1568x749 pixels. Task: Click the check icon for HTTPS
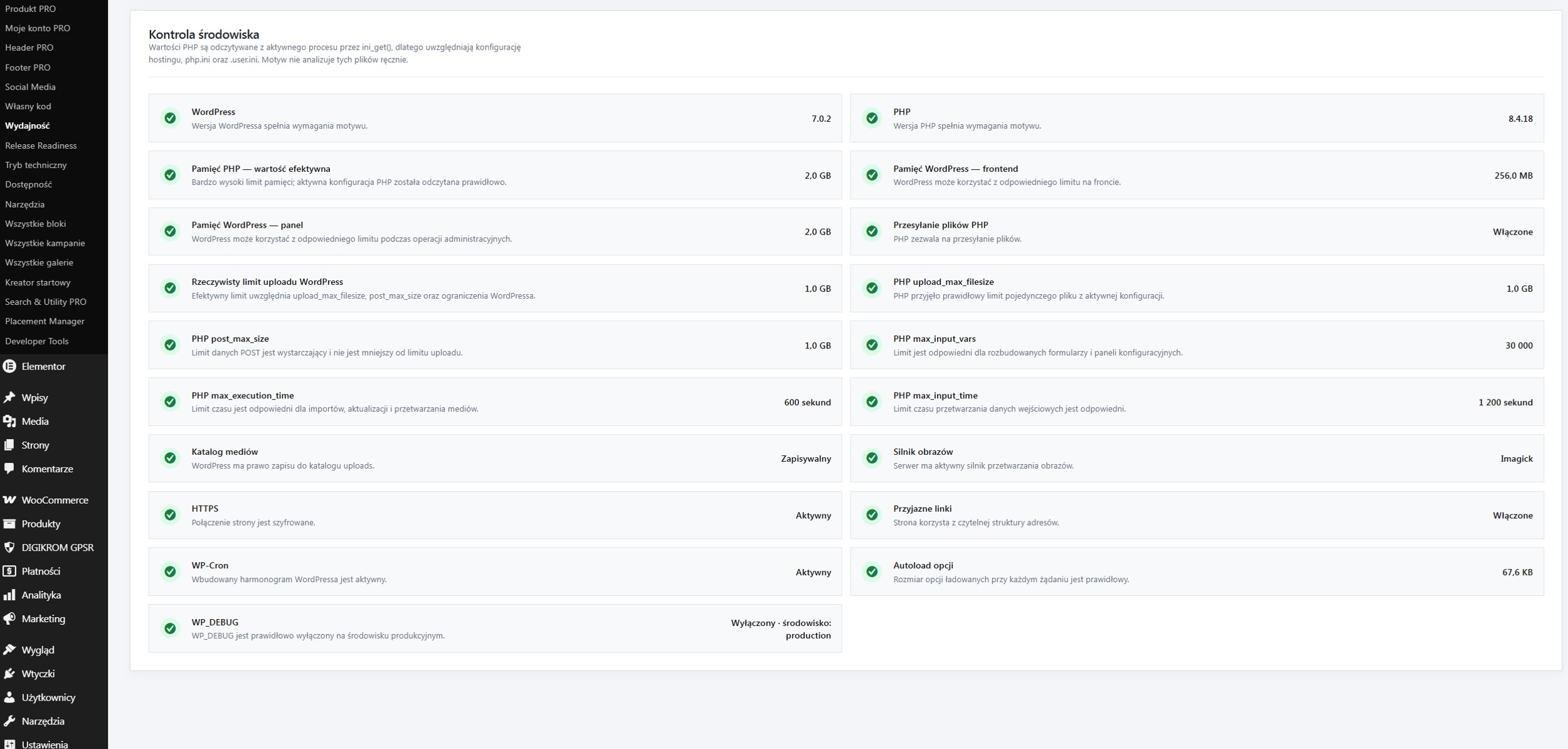pos(170,515)
